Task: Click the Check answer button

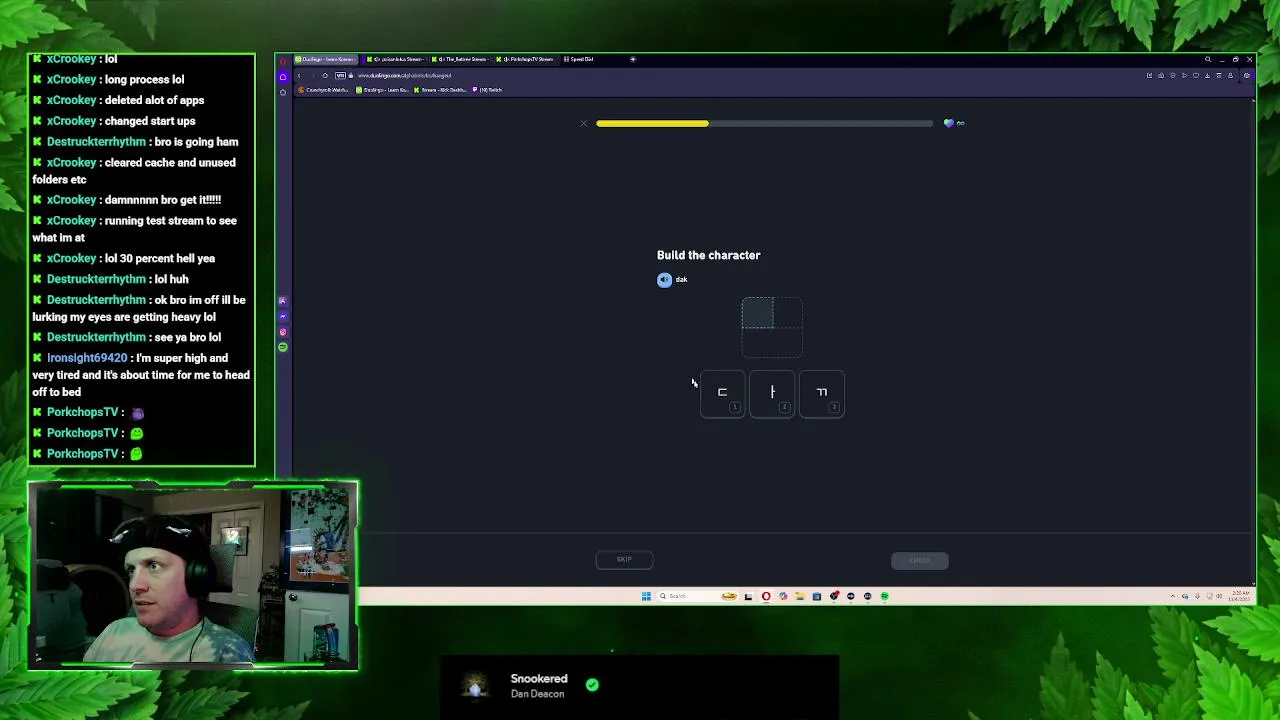Action: point(920,561)
